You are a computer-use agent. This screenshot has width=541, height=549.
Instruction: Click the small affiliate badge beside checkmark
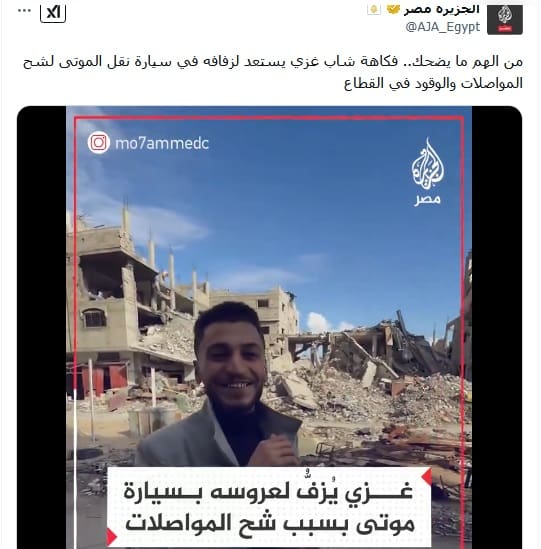[374, 9]
